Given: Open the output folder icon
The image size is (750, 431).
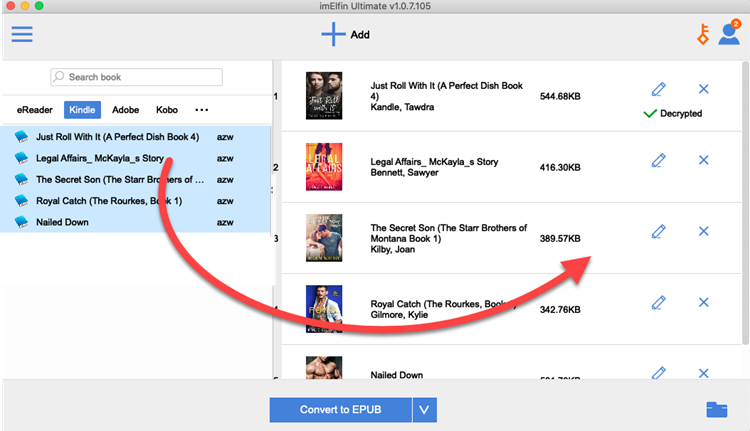Looking at the screenshot, I should coord(717,409).
